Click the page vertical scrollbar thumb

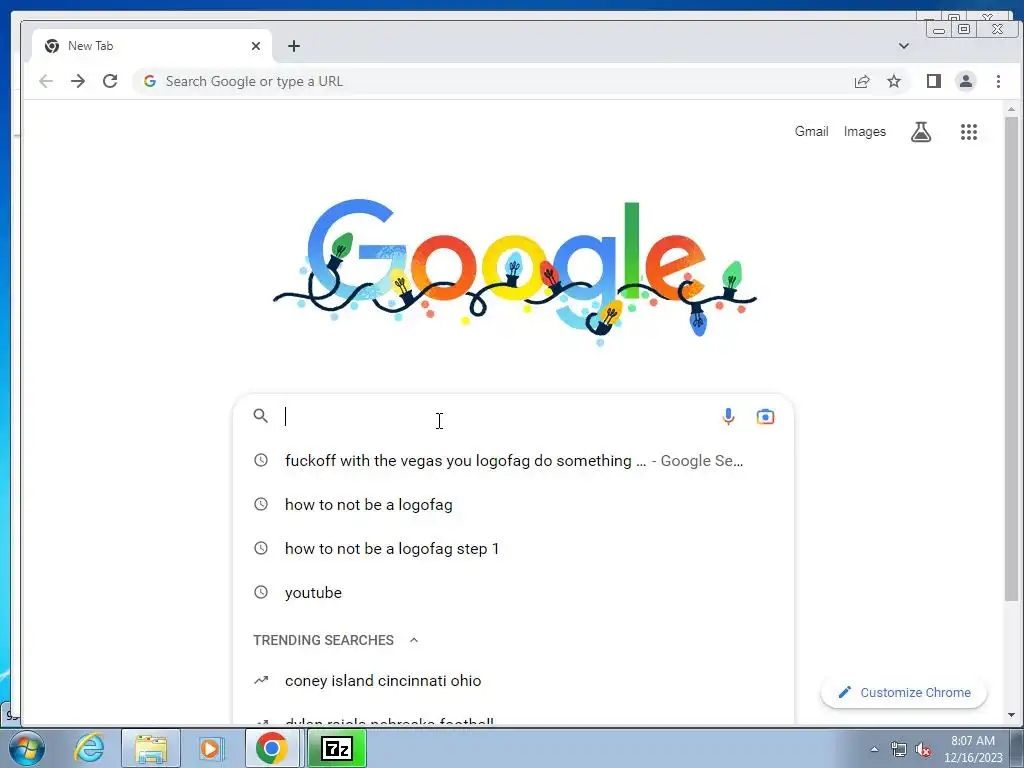click(1011, 359)
